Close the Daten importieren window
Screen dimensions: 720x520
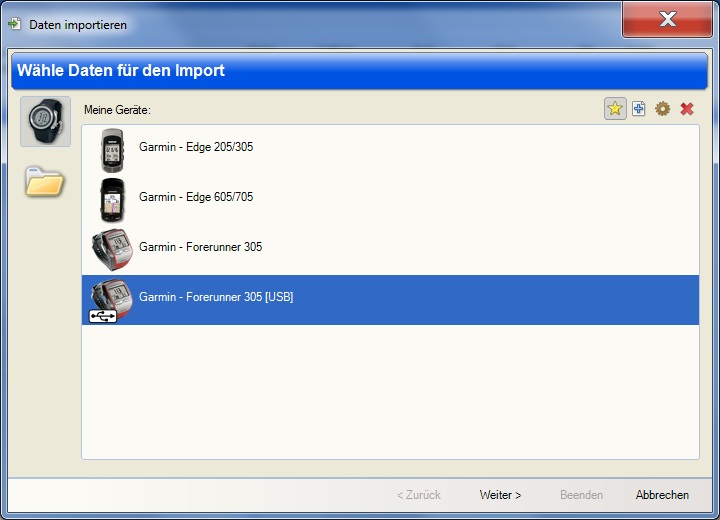667,19
